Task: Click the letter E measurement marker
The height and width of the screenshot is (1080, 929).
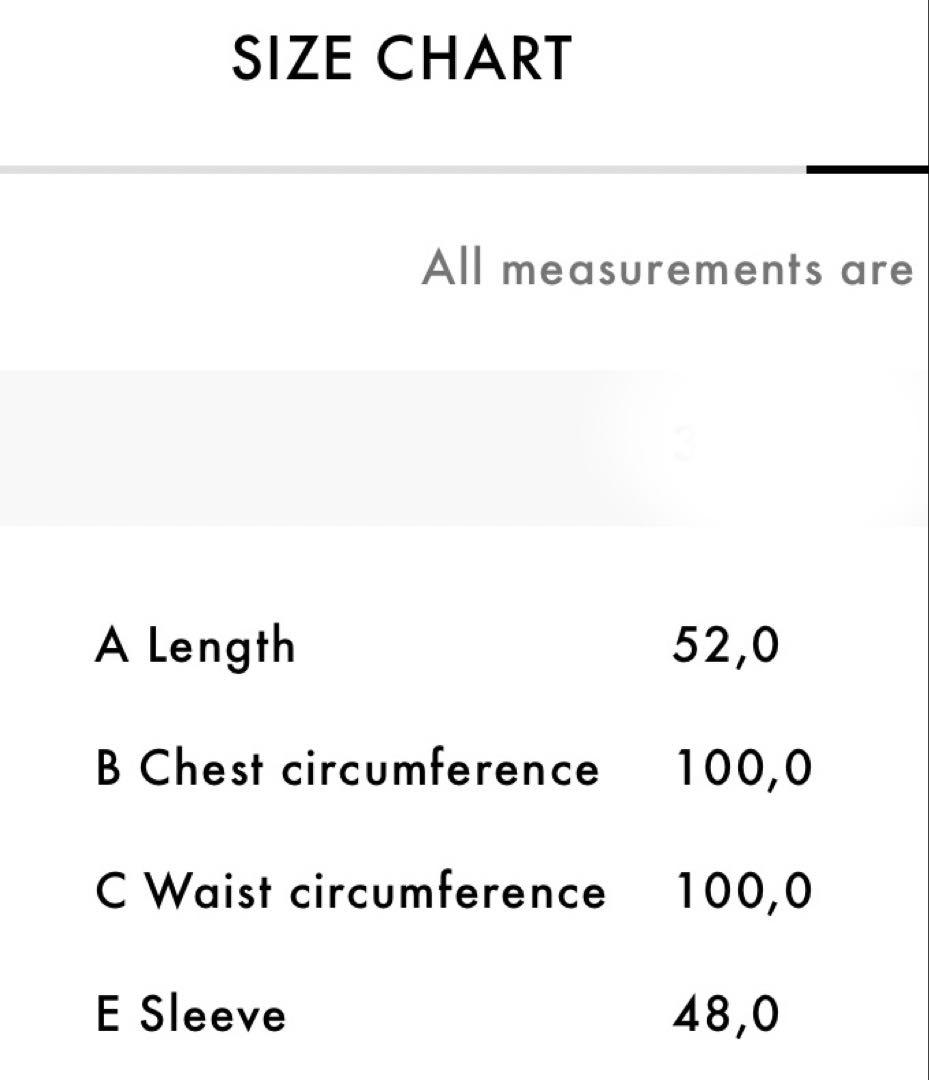Action: [x=107, y=1014]
